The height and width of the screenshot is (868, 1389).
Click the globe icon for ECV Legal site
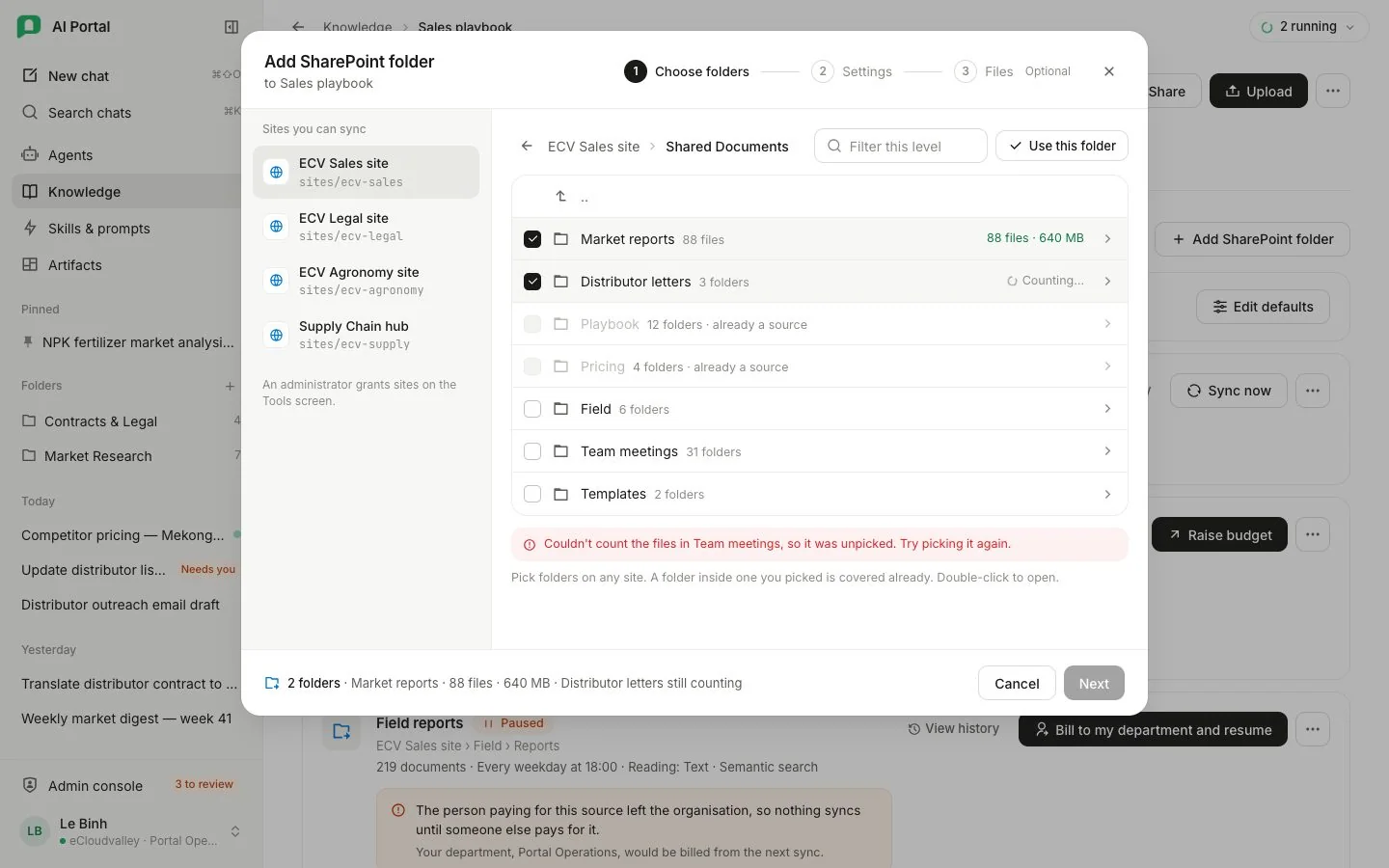277,227
